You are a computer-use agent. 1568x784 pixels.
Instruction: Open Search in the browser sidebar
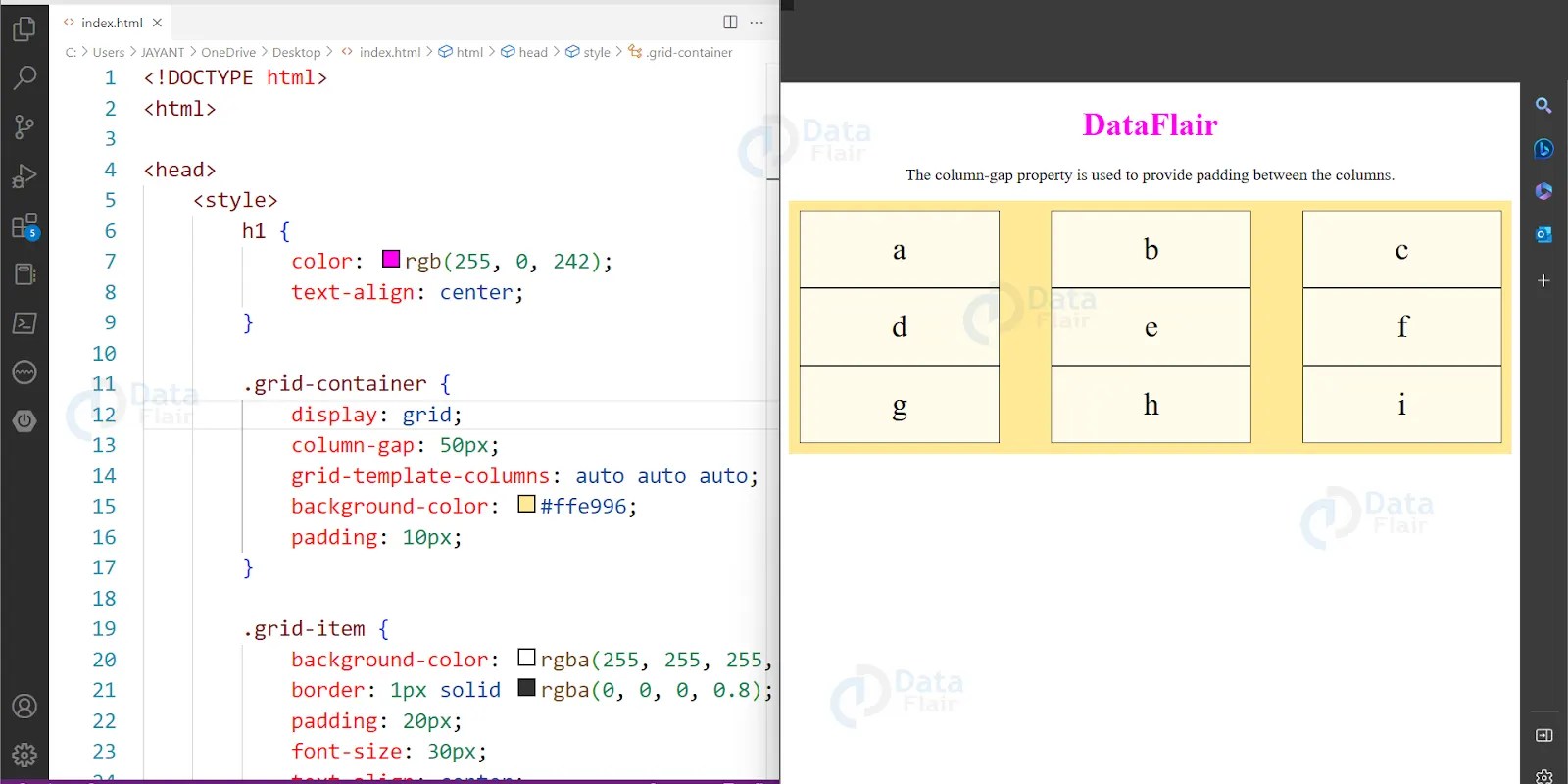pyautogui.click(x=1543, y=105)
